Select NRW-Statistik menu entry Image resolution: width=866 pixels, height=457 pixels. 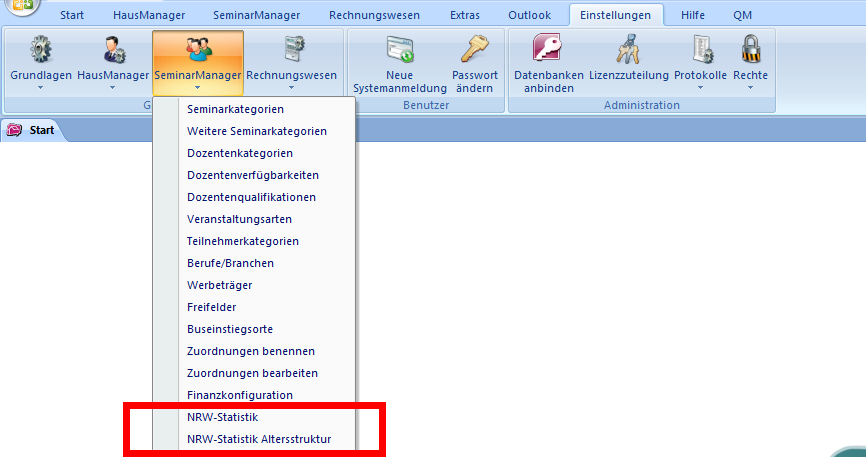[222, 417]
